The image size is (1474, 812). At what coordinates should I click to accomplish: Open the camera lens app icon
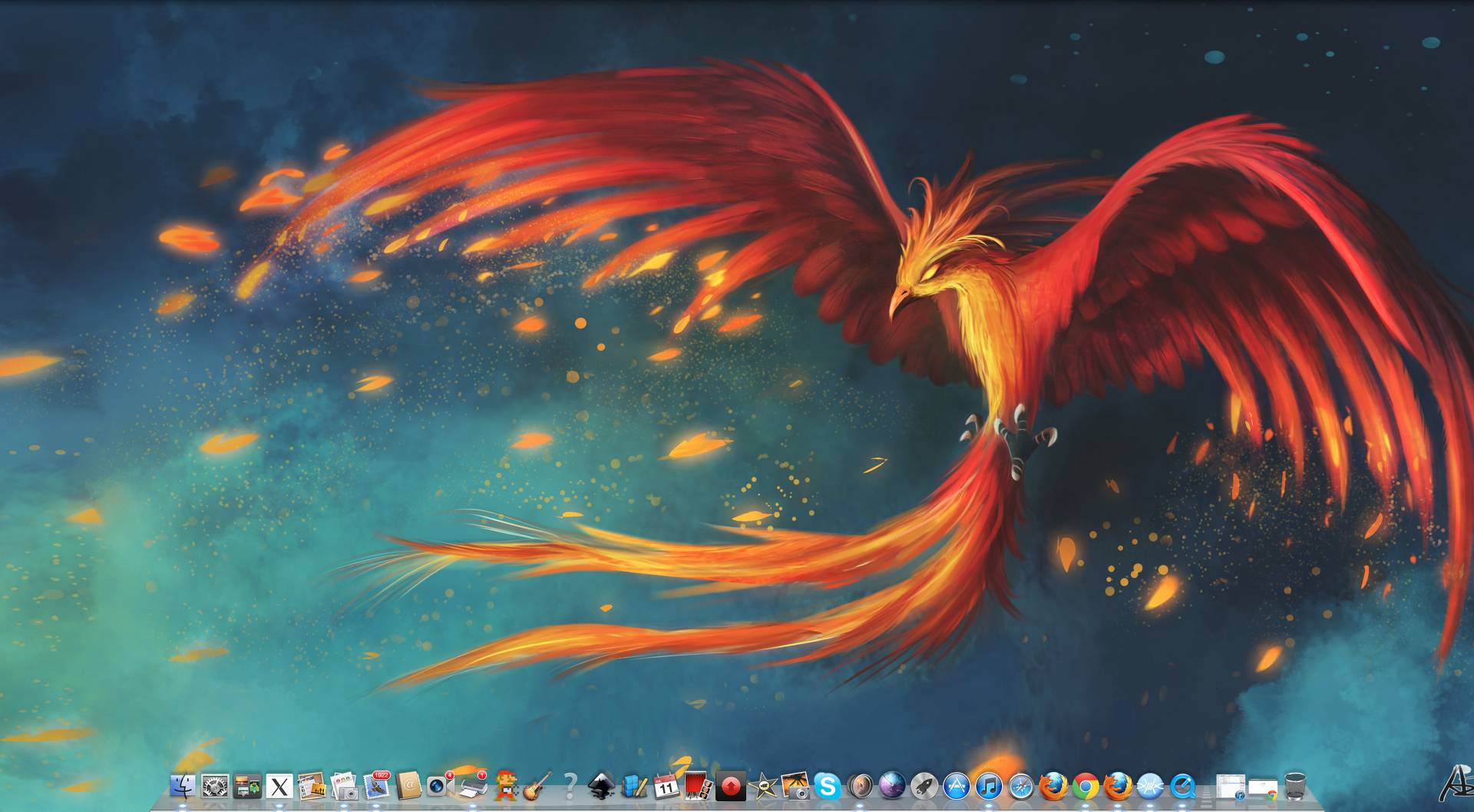[x=860, y=786]
